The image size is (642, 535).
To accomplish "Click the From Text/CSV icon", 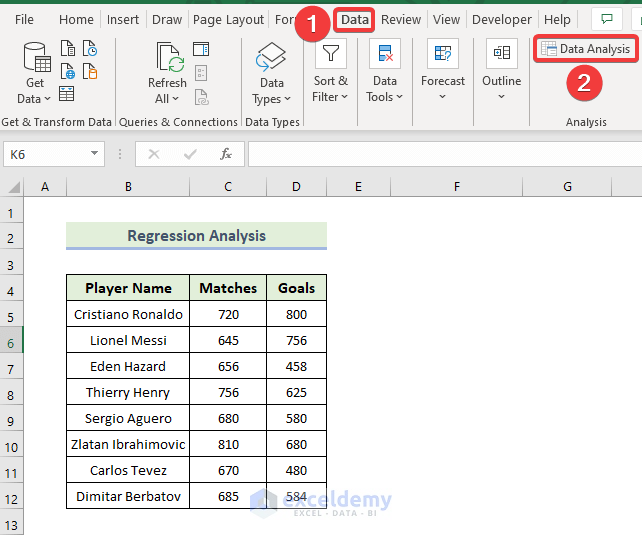I will (x=68, y=48).
